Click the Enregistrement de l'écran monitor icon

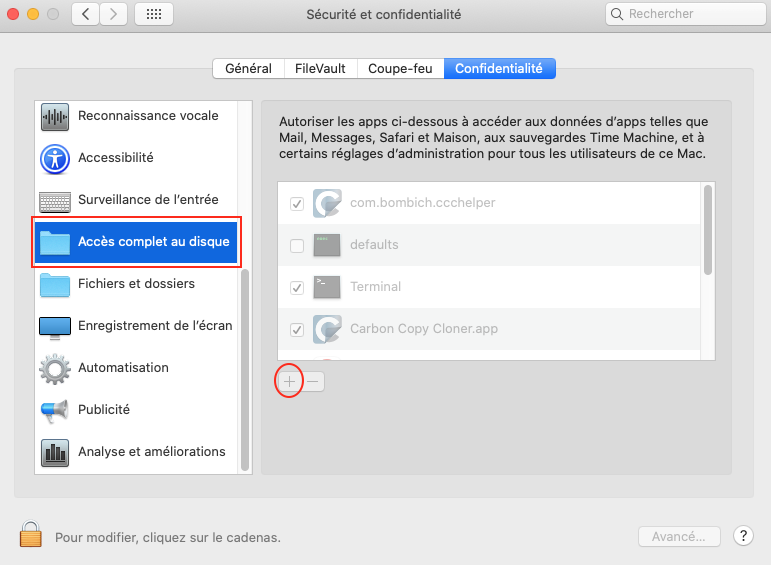55,328
